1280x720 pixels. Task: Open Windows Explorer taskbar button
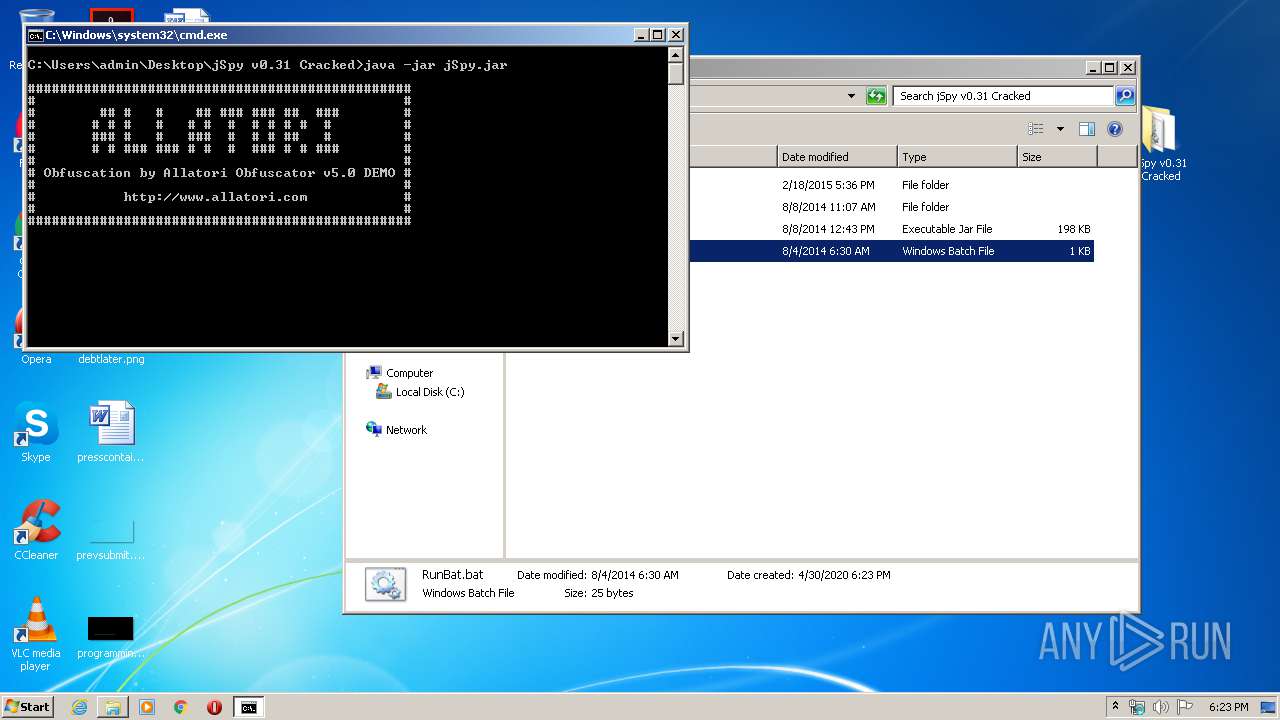pyautogui.click(x=113, y=707)
